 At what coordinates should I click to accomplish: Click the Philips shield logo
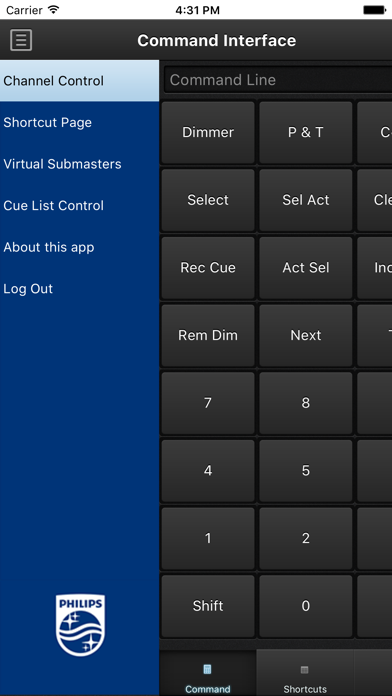(x=80, y=625)
